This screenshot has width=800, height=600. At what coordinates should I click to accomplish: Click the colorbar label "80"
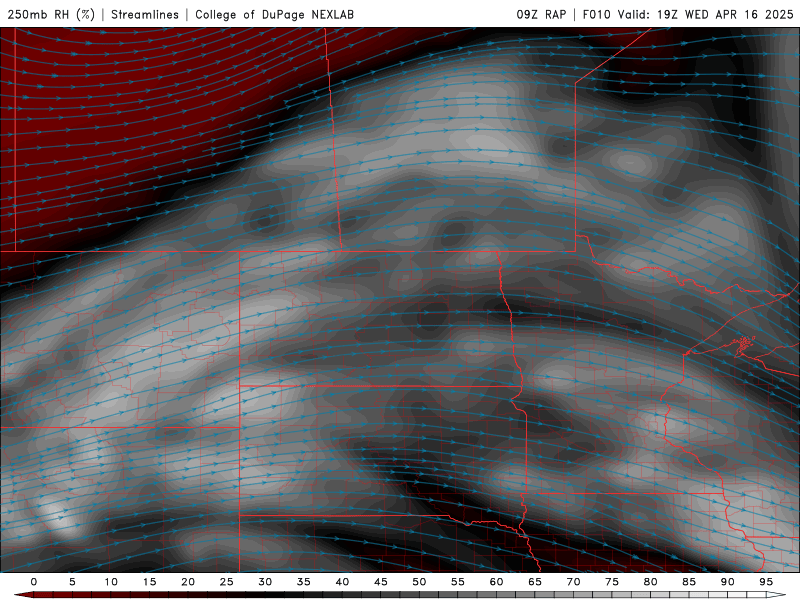[650, 582]
